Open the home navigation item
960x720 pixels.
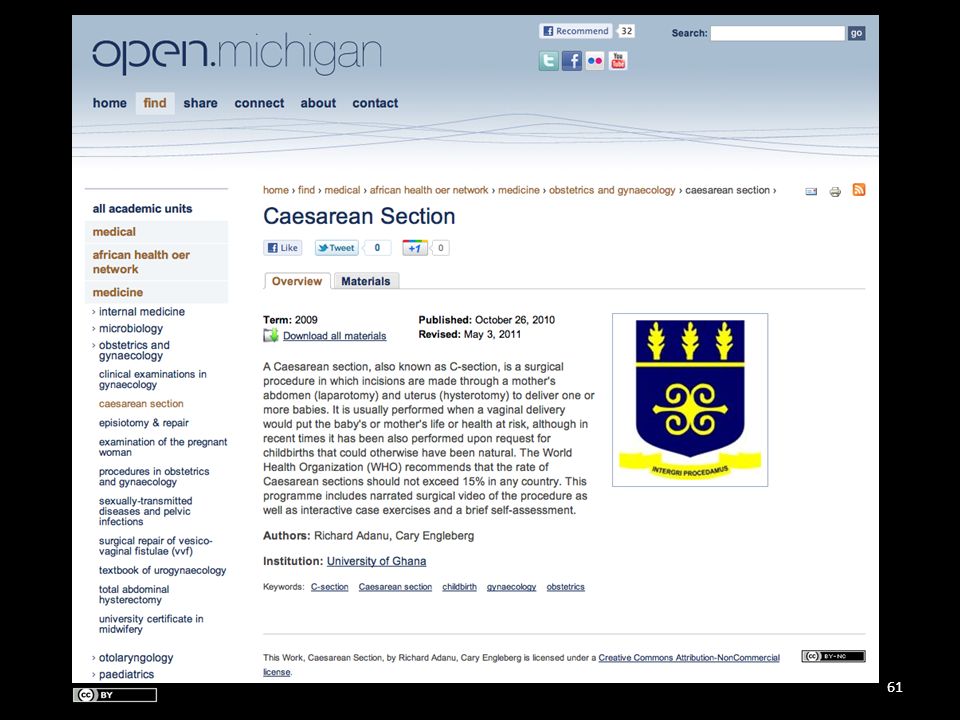[x=110, y=103]
